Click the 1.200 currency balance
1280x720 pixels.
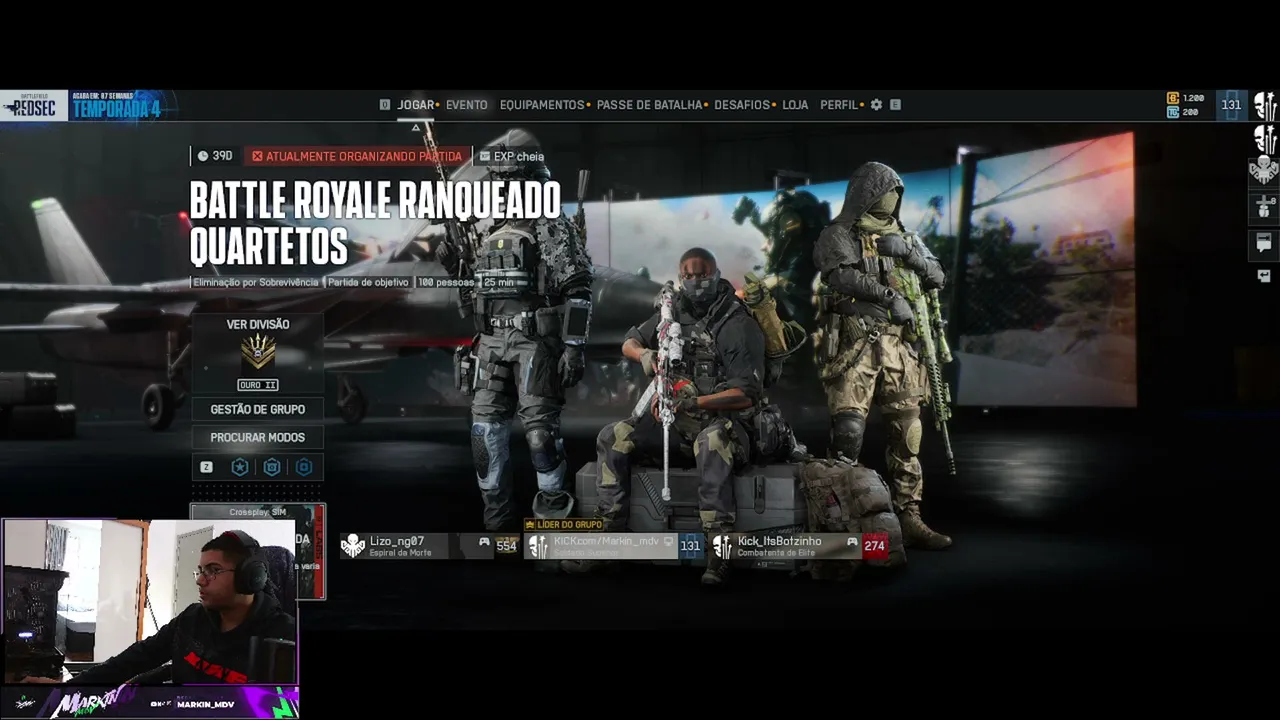(x=1193, y=98)
